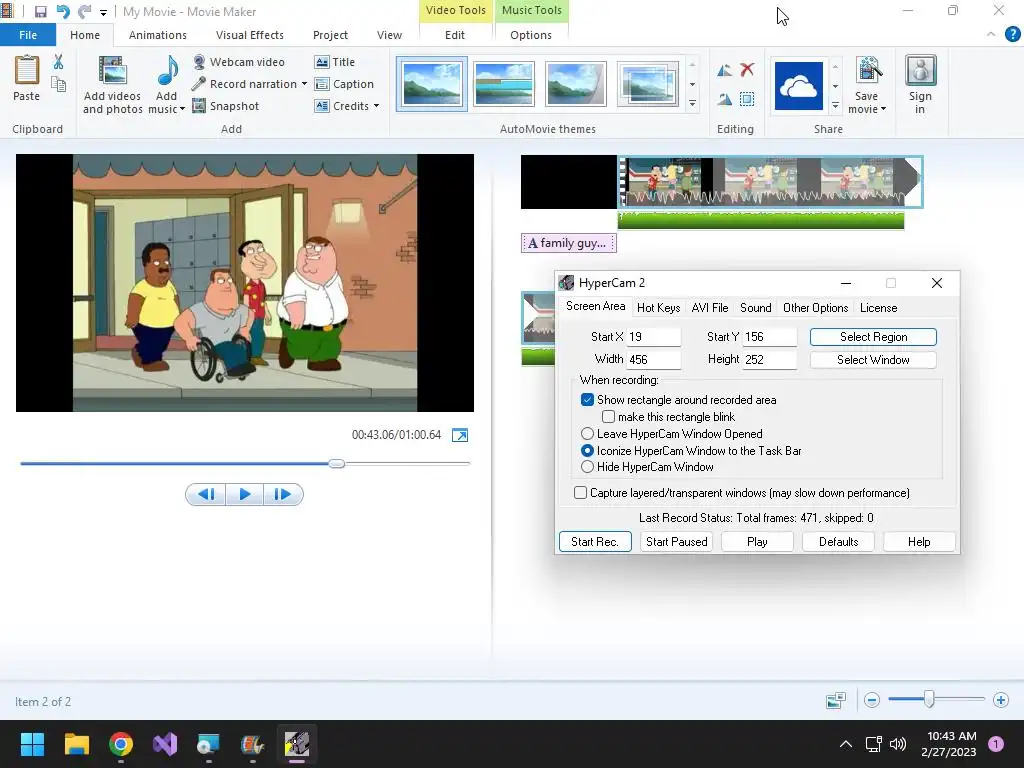The width and height of the screenshot is (1024, 768).
Task: Click the Redo arrow in title bar
Action: tap(85, 12)
